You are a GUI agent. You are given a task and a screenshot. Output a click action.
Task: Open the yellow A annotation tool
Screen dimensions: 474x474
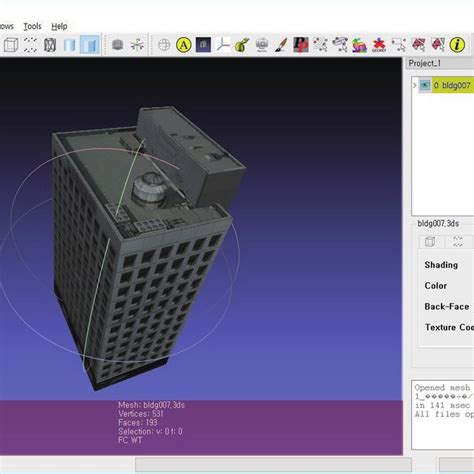click(x=184, y=45)
